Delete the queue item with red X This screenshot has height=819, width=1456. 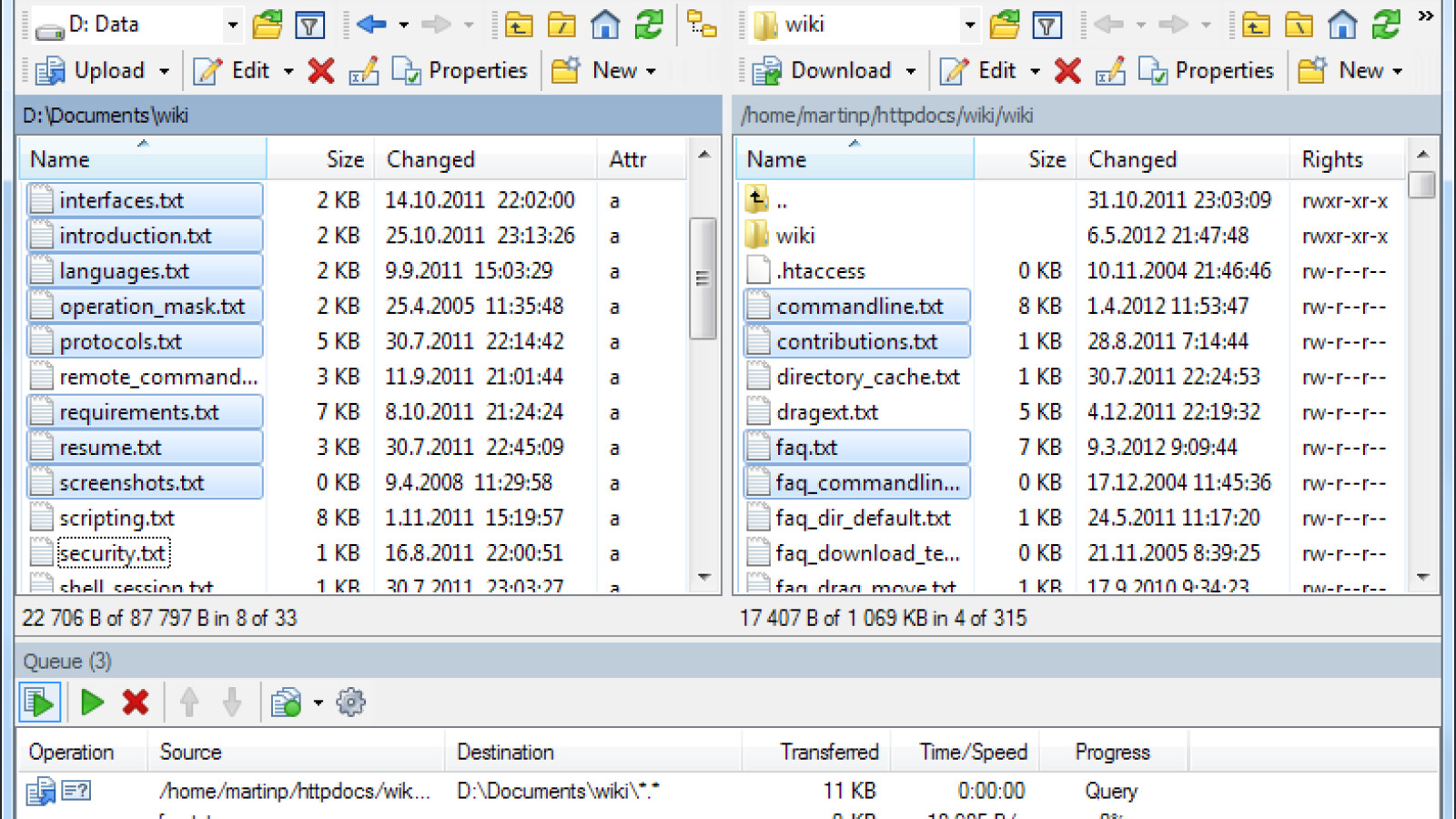click(x=136, y=703)
